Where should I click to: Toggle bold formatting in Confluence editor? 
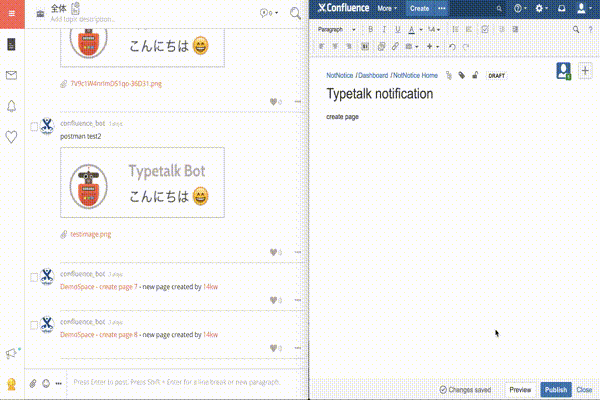click(370, 29)
